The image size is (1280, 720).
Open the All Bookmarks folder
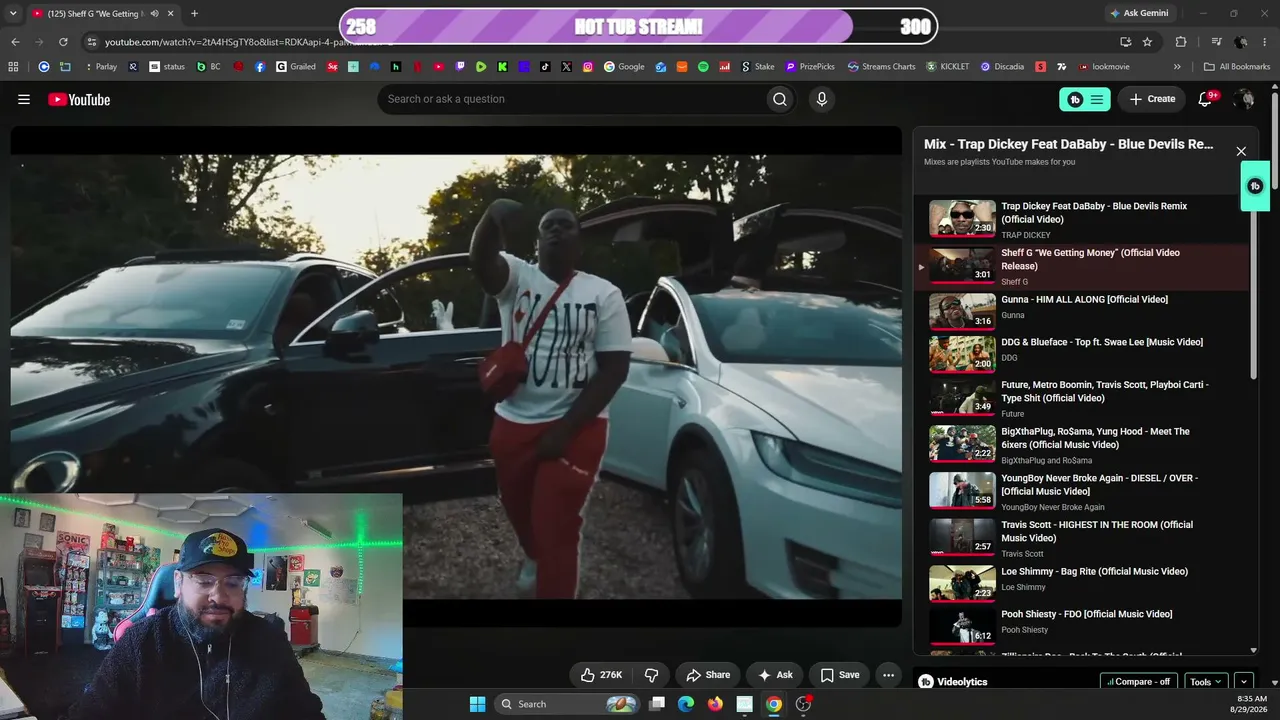click(x=1237, y=67)
